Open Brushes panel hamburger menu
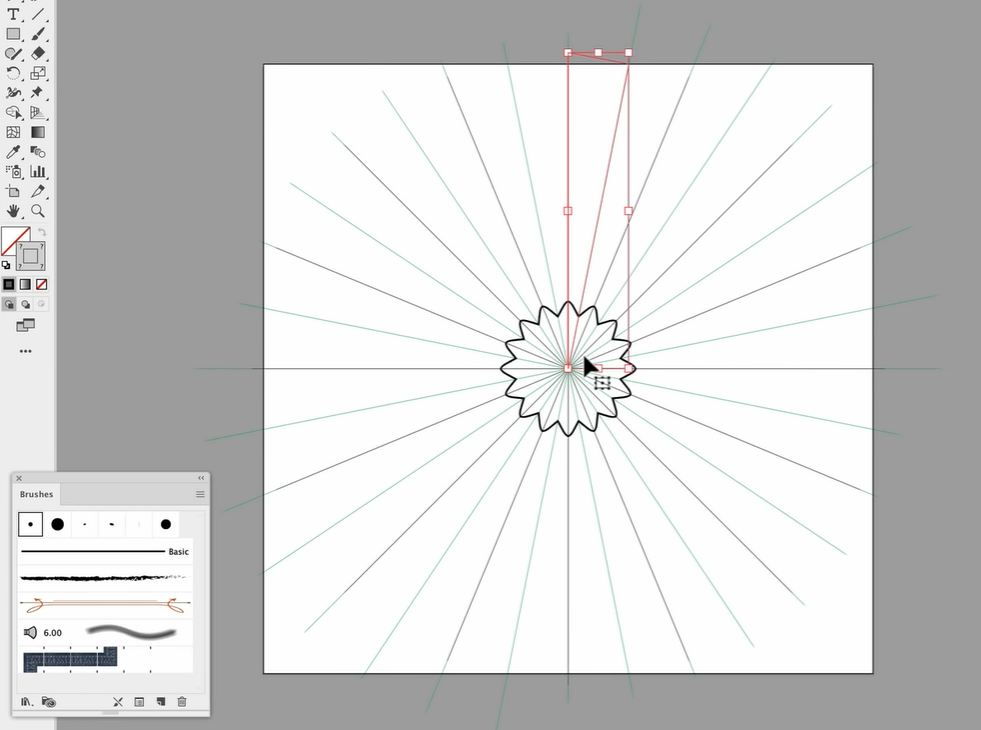The image size is (981, 730). pos(200,494)
